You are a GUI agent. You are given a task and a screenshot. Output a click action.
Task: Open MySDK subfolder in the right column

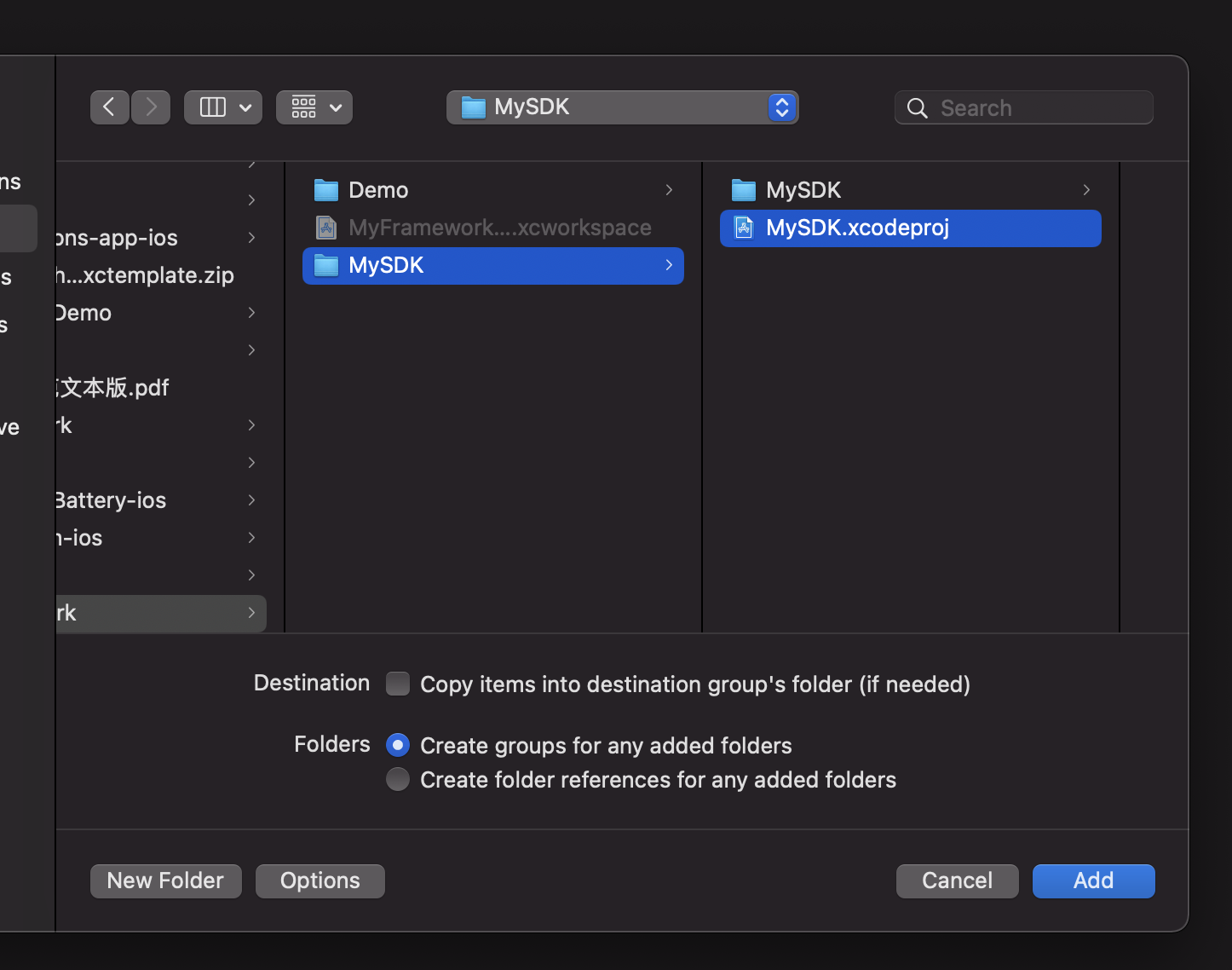click(x=911, y=190)
